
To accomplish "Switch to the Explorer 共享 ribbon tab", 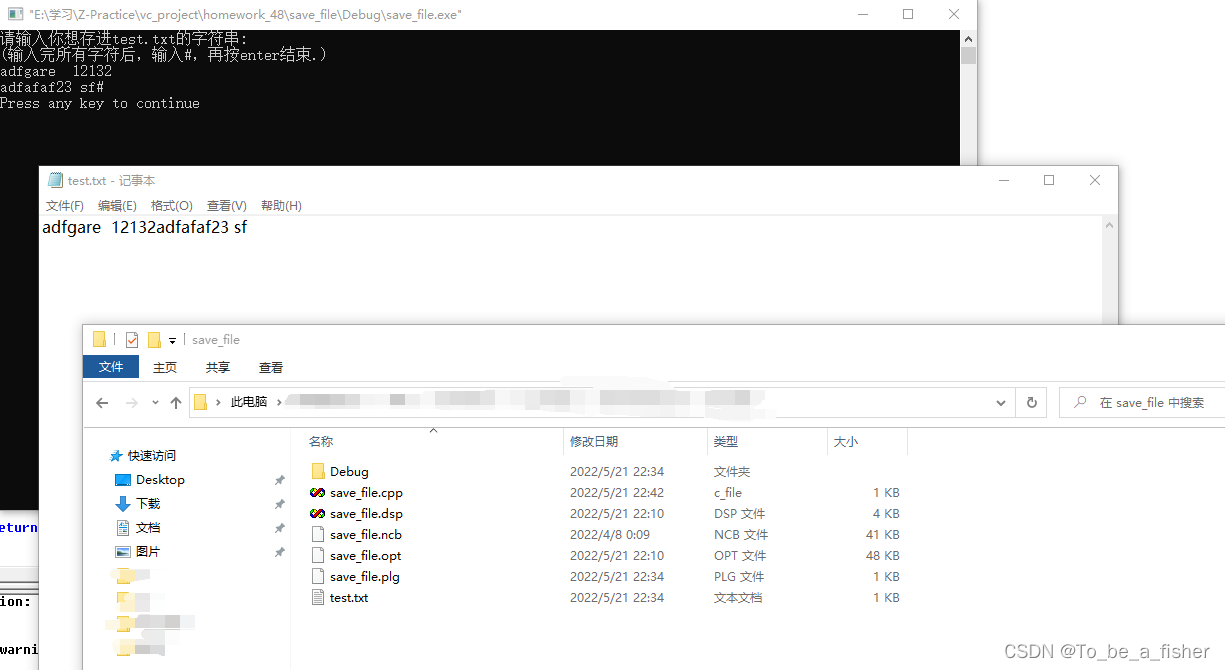I will click(218, 367).
